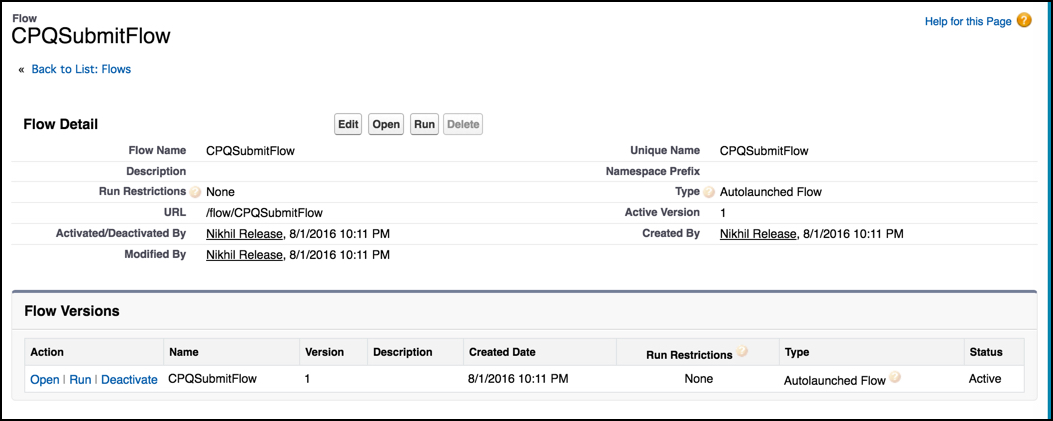Screen dimensions: 1053x421
Task: Open Nikhil Release user under Modified By
Action: click(244, 254)
